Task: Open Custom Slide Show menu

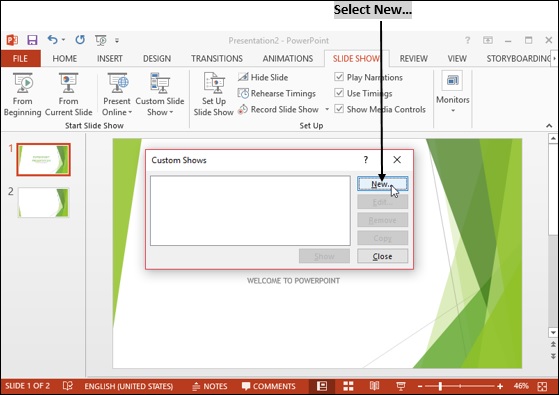Action: click(x=160, y=94)
